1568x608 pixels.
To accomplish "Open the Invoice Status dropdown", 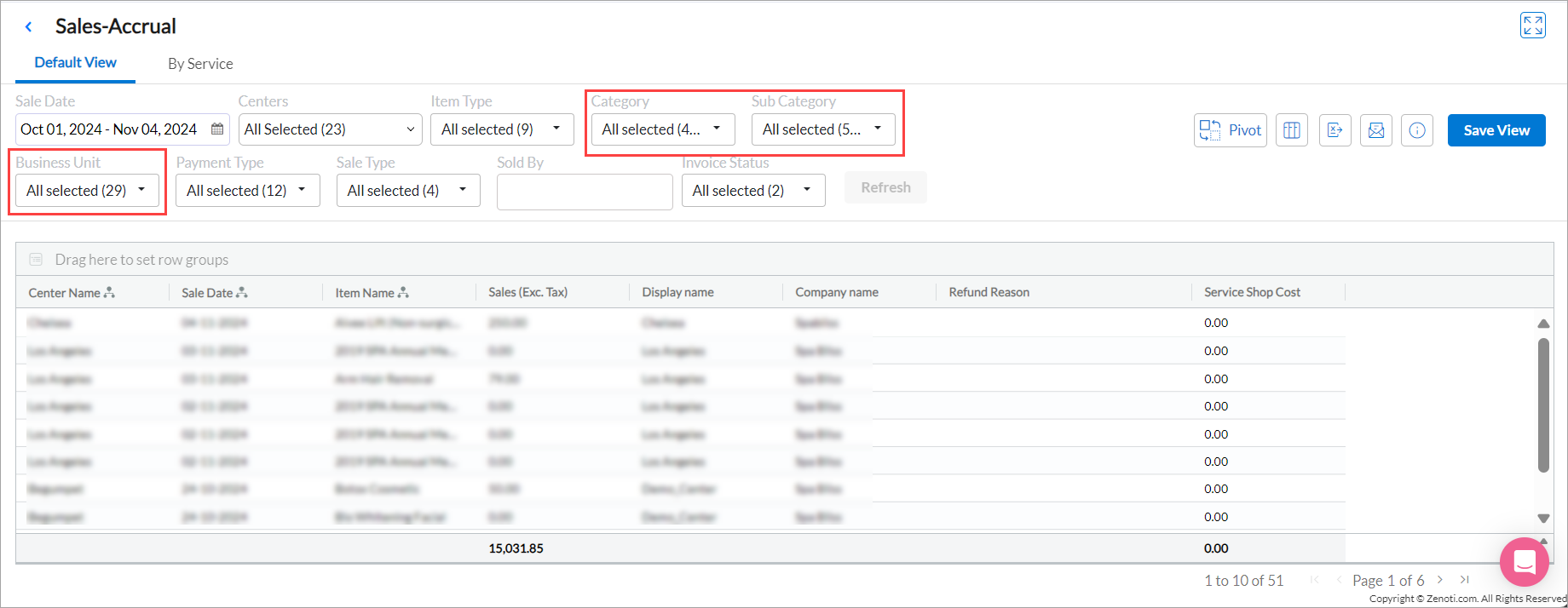I will tap(753, 191).
